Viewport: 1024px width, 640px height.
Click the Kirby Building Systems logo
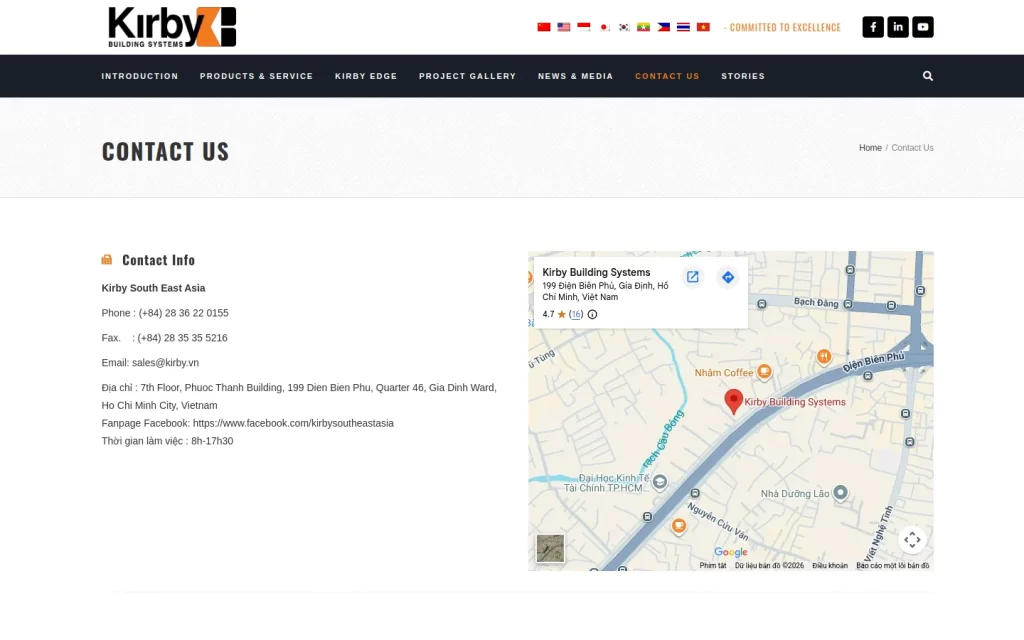tap(172, 27)
